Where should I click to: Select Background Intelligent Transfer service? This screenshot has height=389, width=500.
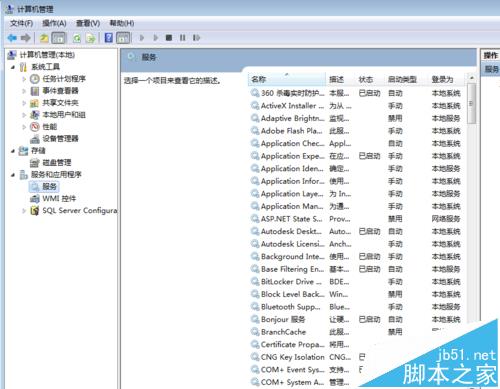[356, 257]
